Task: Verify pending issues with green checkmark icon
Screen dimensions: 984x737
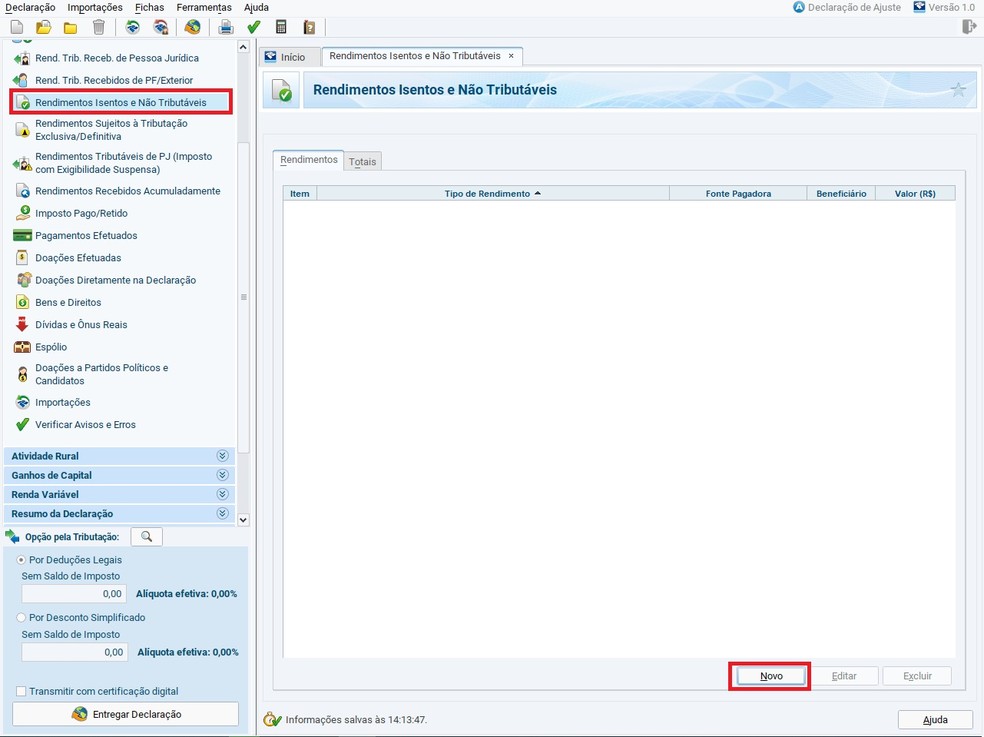Action: point(254,27)
